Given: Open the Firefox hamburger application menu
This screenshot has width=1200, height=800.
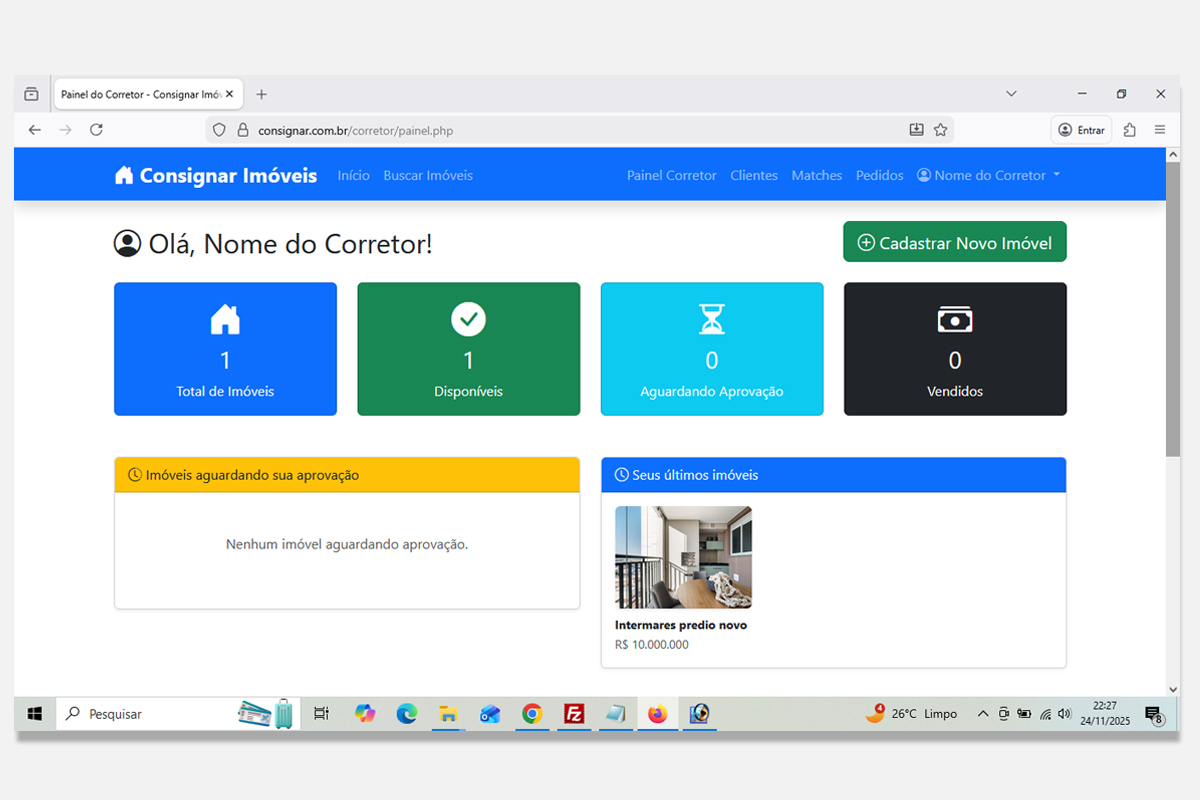Looking at the screenshot, I should [x=1160, y=130].
